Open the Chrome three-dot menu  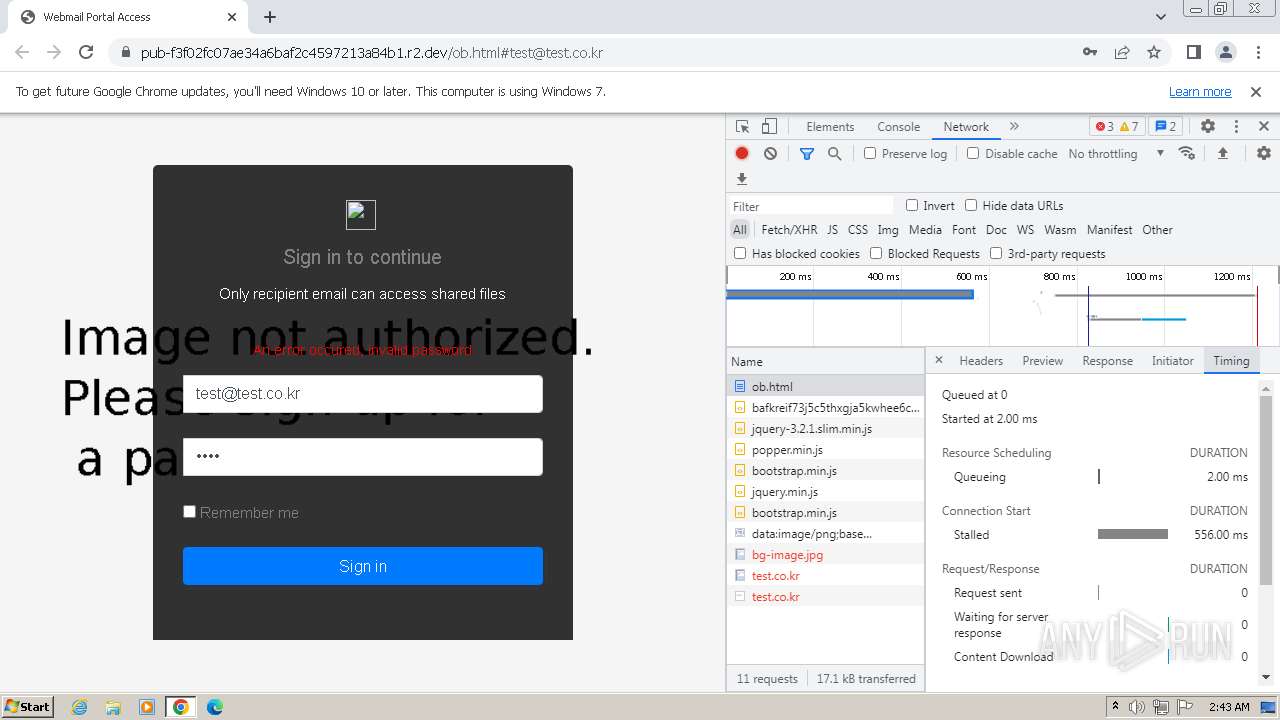1257,52
